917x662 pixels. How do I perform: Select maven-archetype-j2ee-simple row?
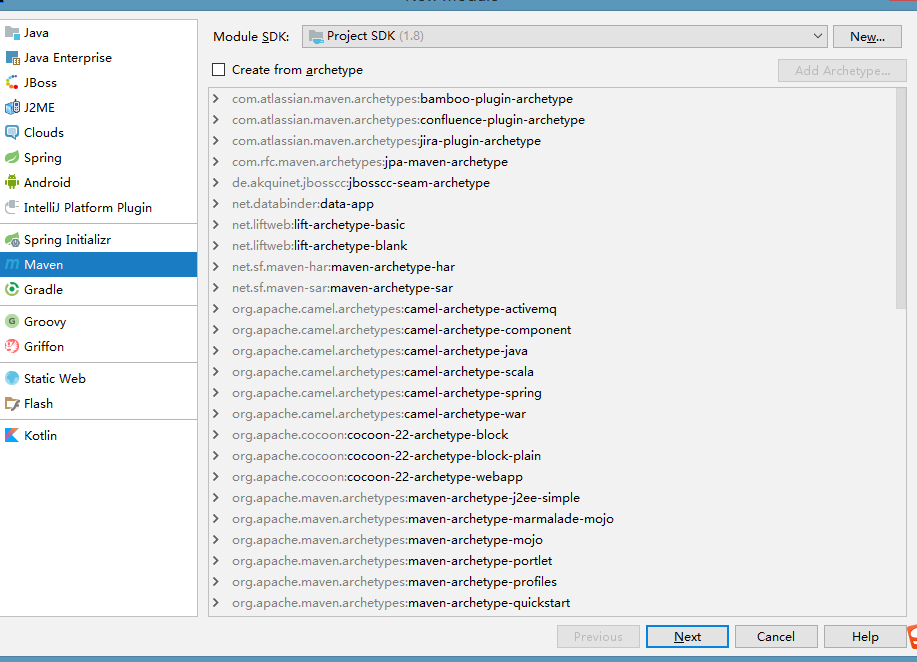(551, 498)
